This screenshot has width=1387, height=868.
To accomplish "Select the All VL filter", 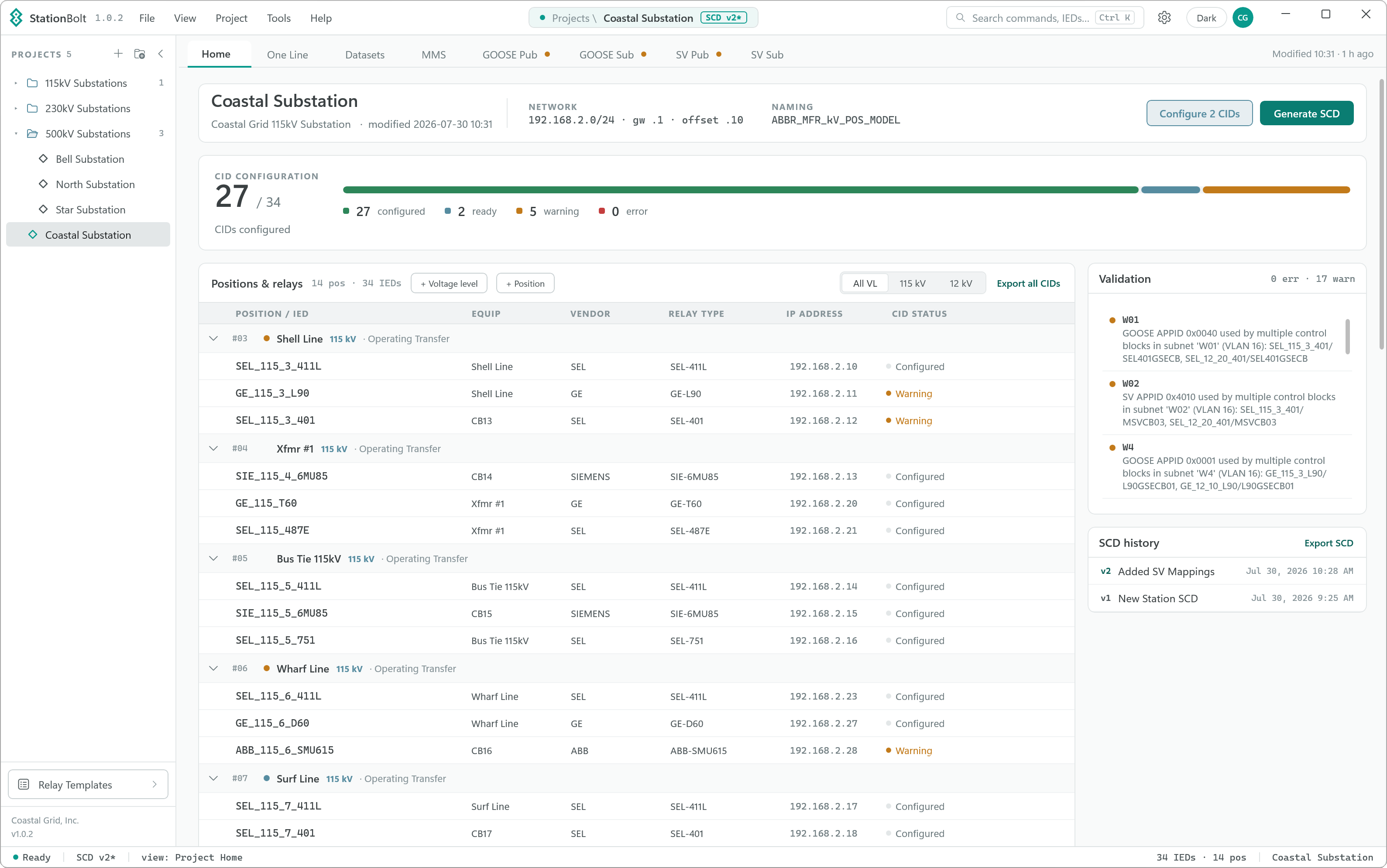I will (865, 283).
